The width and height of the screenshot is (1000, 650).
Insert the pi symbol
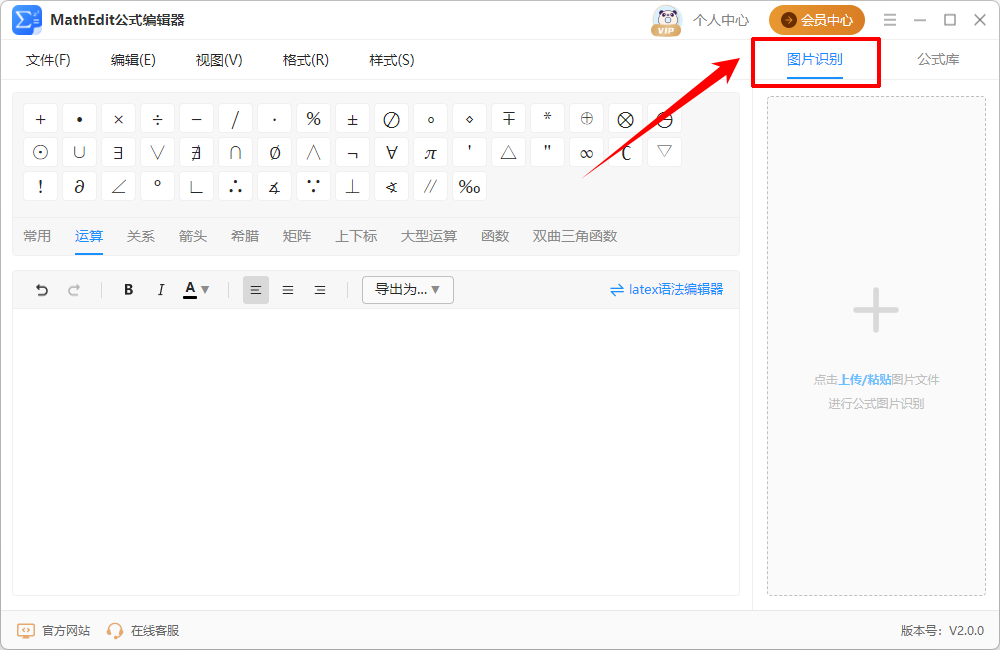point(430,152)
